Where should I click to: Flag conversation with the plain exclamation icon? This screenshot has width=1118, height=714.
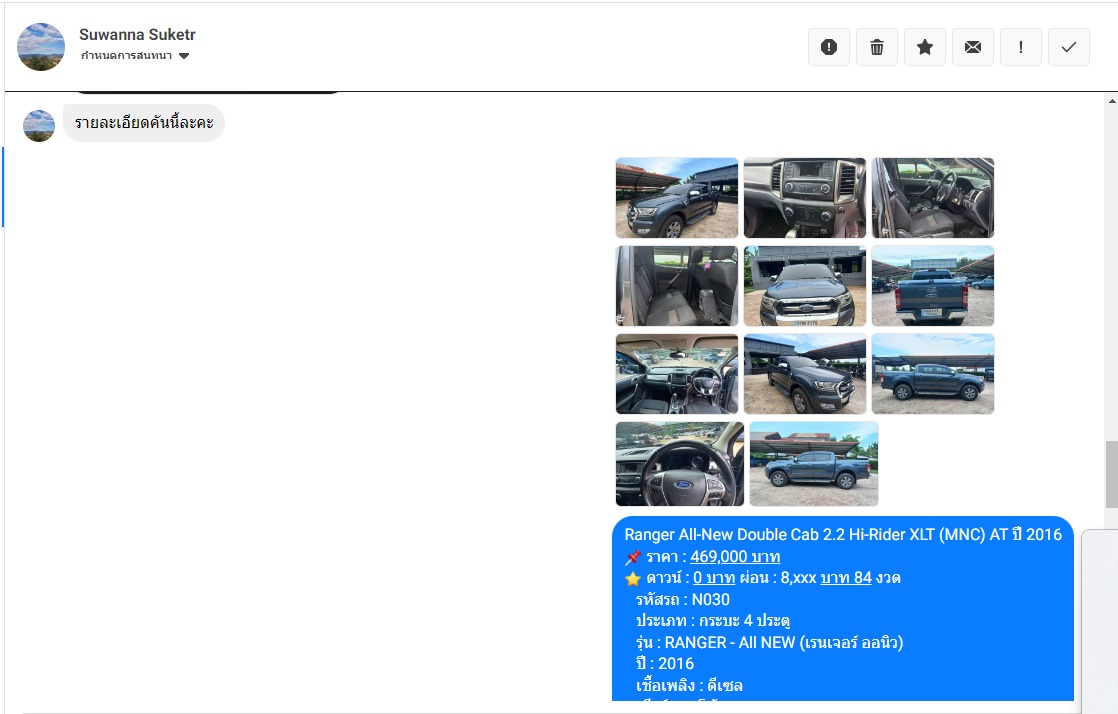1020,47
